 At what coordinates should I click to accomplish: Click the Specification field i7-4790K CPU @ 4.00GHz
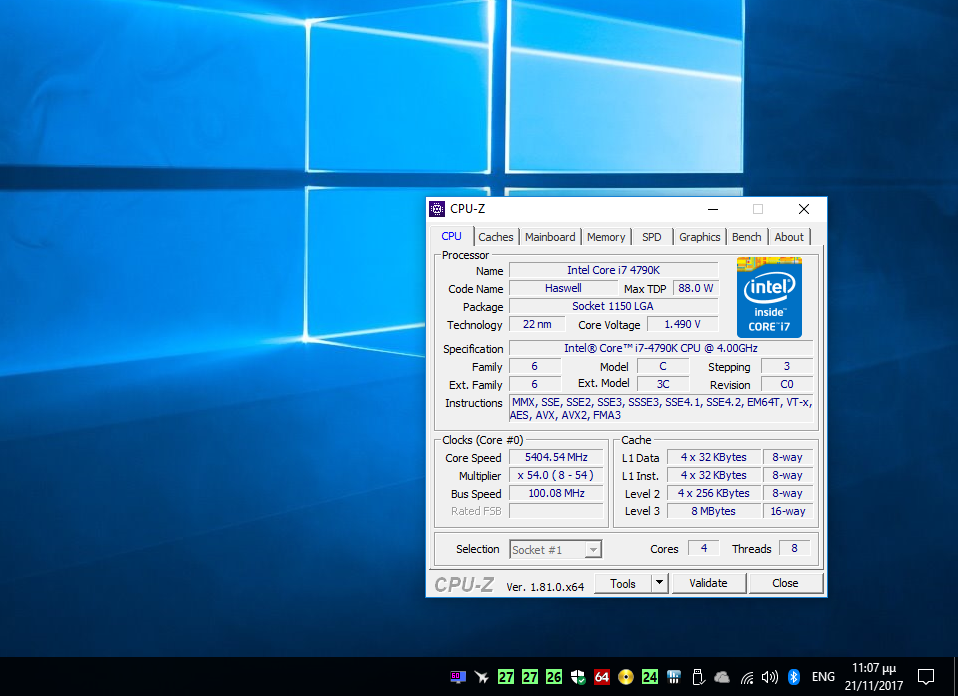pyautogui.click(x=660, y=348)
